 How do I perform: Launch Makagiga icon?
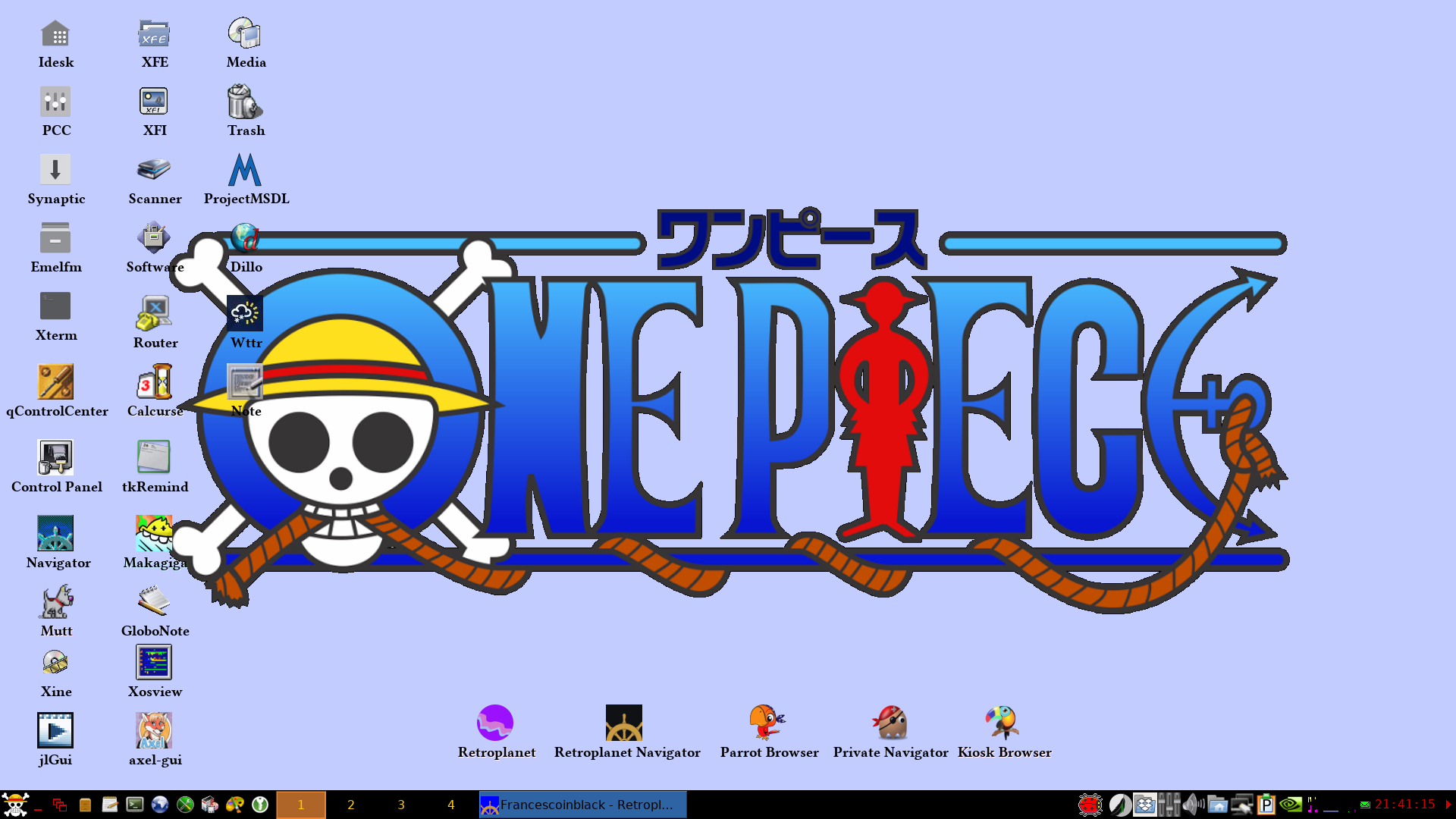(154, 533)
